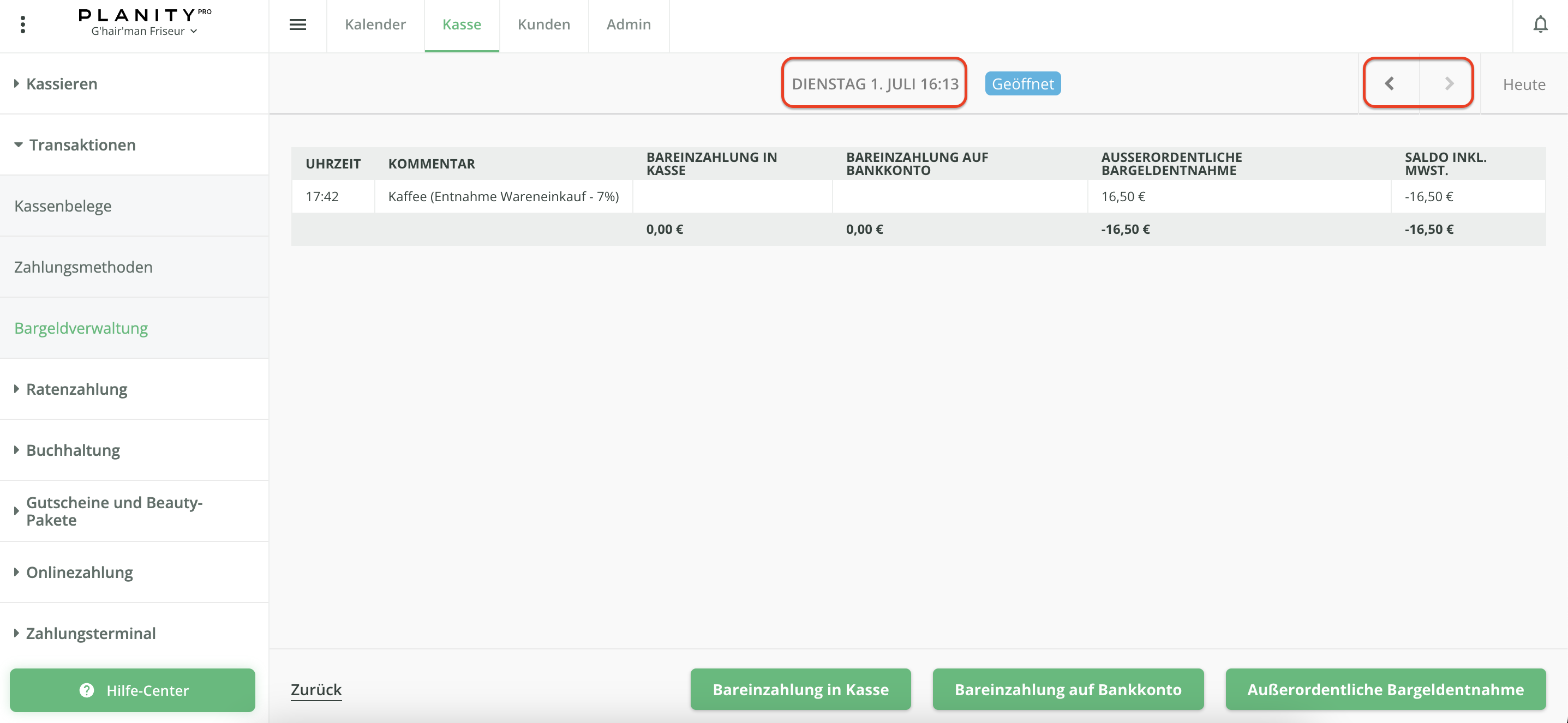Open Hilfe-Center help button
This screenshot has width=1568, height=723.
[x=133, y=690]
